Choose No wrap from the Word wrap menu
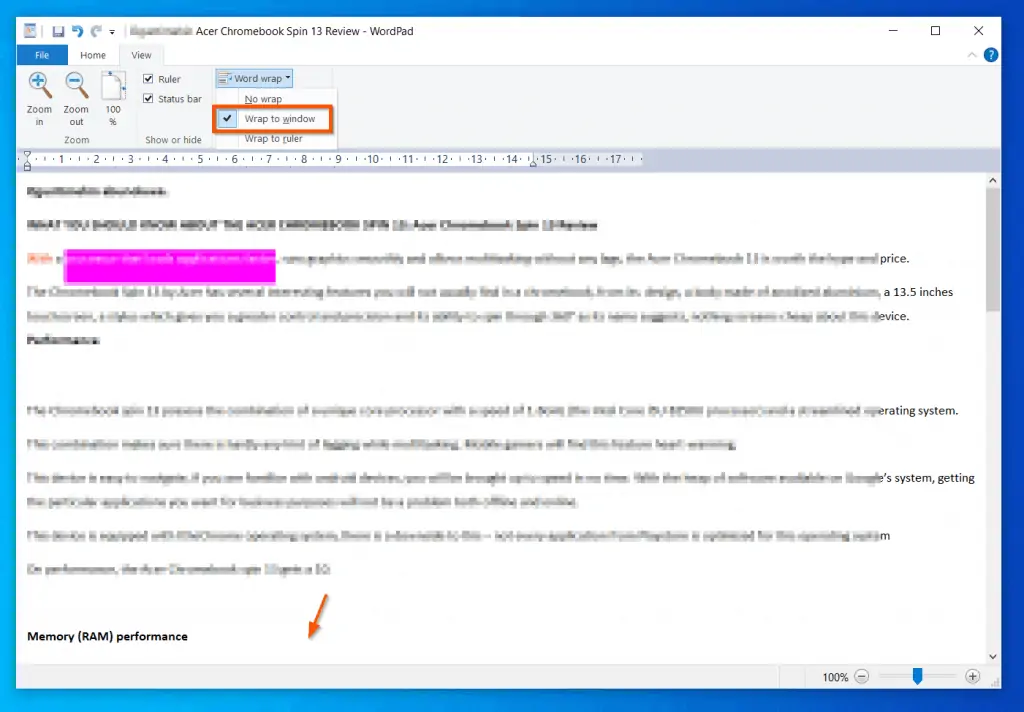The image size is (1024, 712). 264,99
